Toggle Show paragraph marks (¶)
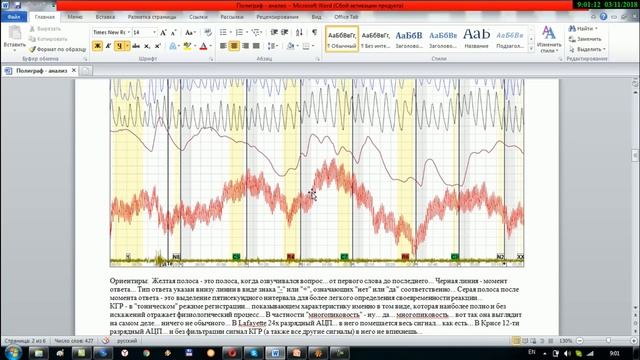Image resolution: width=640 pixels, height=360 pixels. tap(314, 32)
